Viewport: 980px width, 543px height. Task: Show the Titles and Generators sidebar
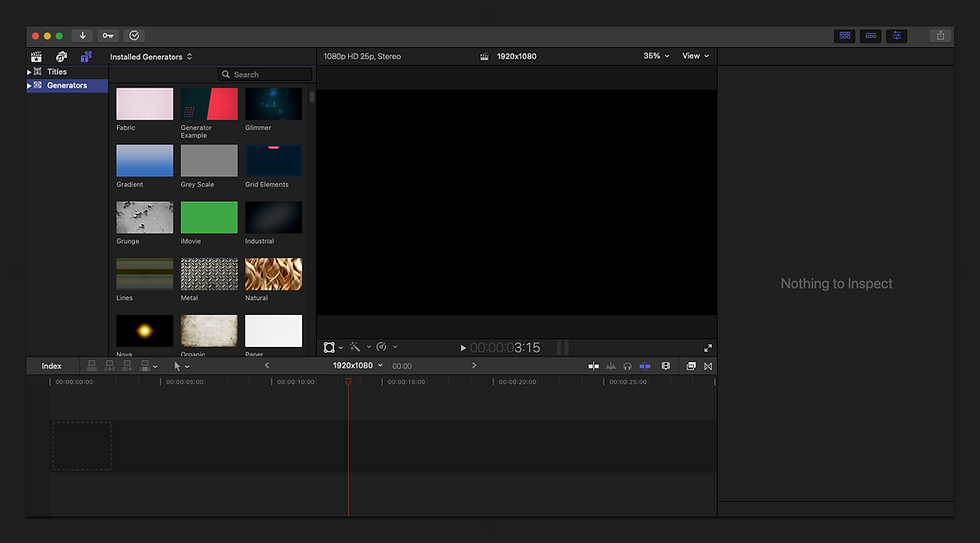point(86,57)
